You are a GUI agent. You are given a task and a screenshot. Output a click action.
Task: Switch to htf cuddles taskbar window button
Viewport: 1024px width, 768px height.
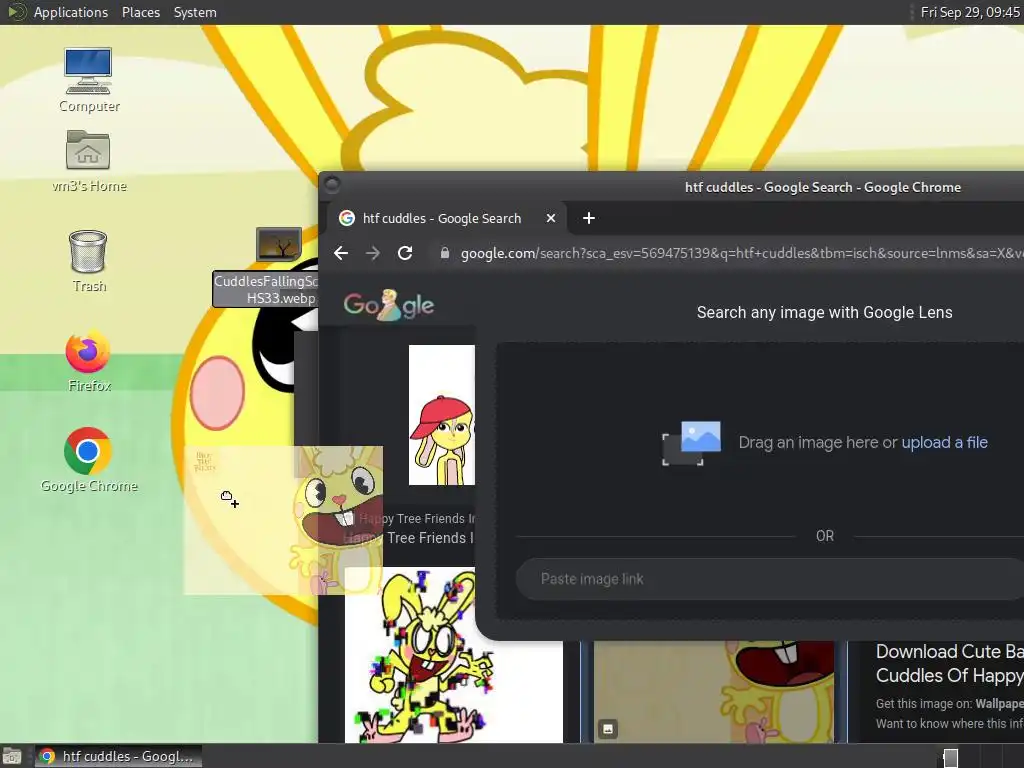pyautogui.click(x=118, y=756)
